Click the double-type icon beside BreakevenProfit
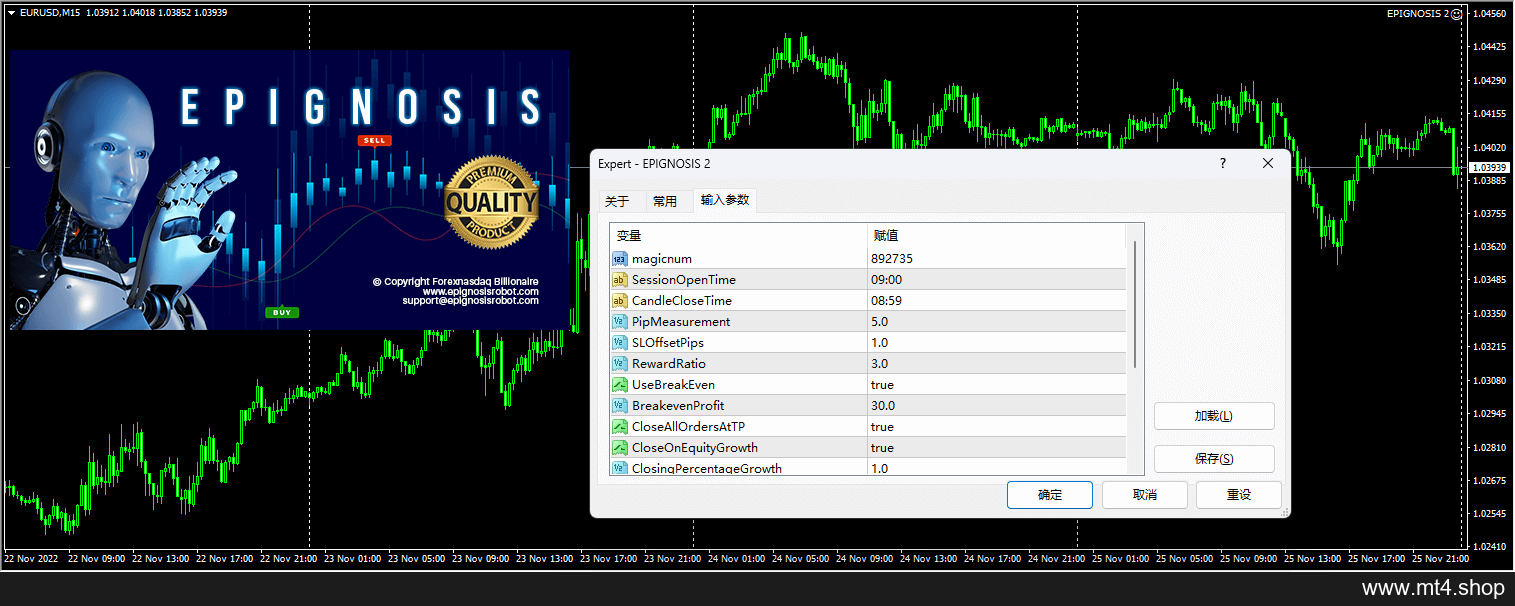The height and width of the screenshot is (606, 1515). 619,406
